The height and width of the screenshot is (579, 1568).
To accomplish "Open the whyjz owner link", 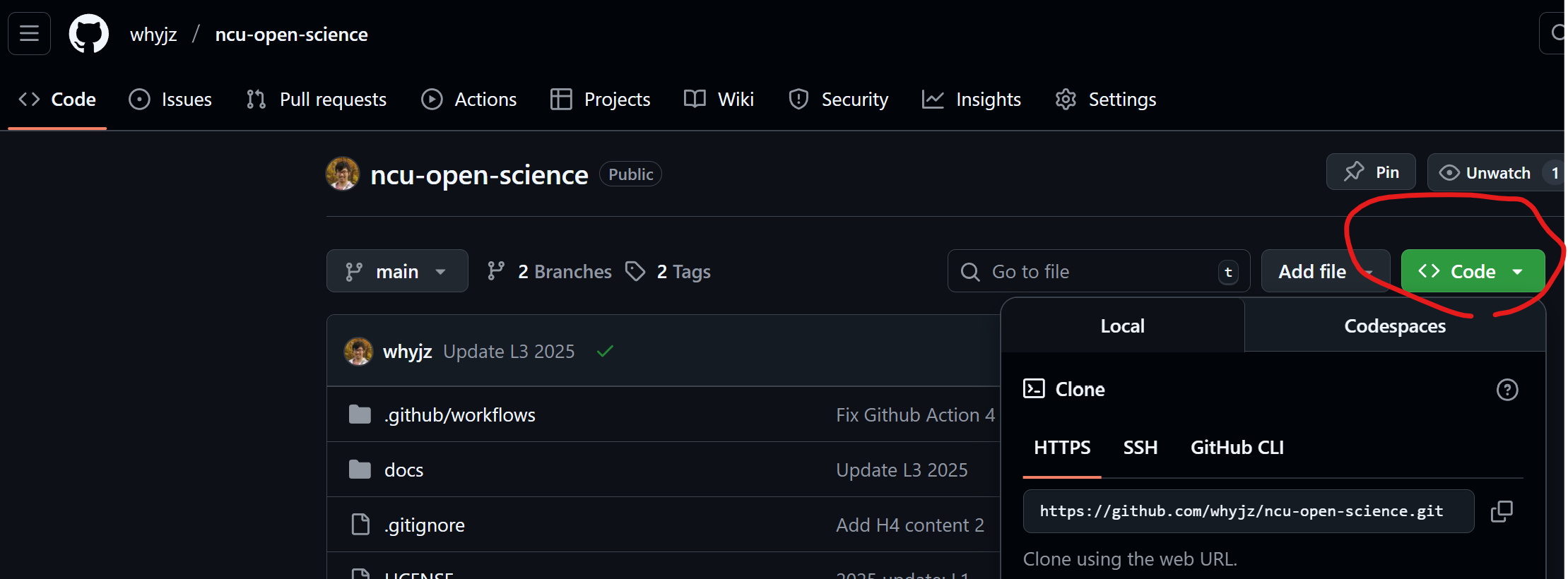I will [x=153, y=34].
